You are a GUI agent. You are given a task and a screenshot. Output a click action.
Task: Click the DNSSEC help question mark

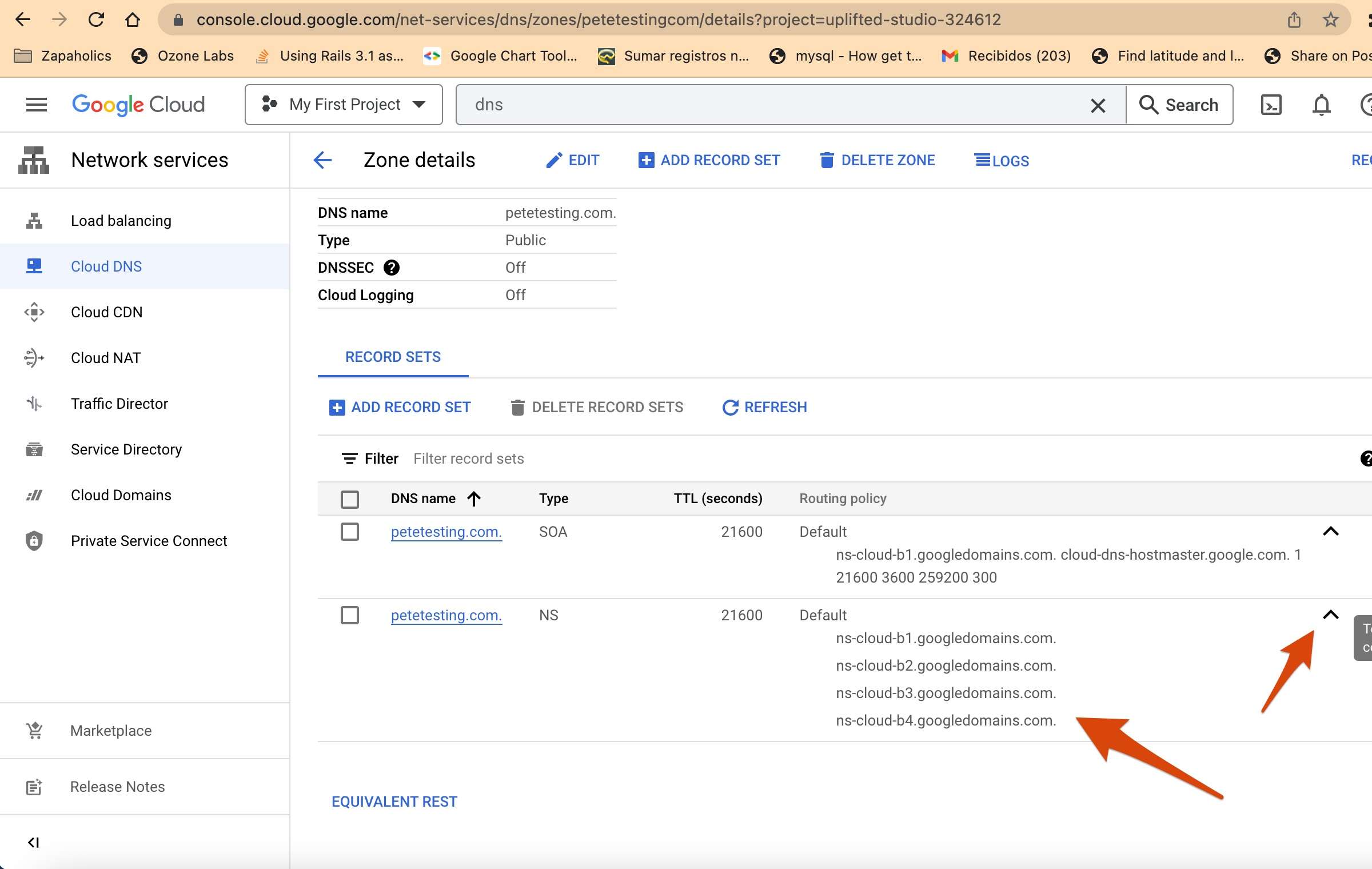(392, 268)
